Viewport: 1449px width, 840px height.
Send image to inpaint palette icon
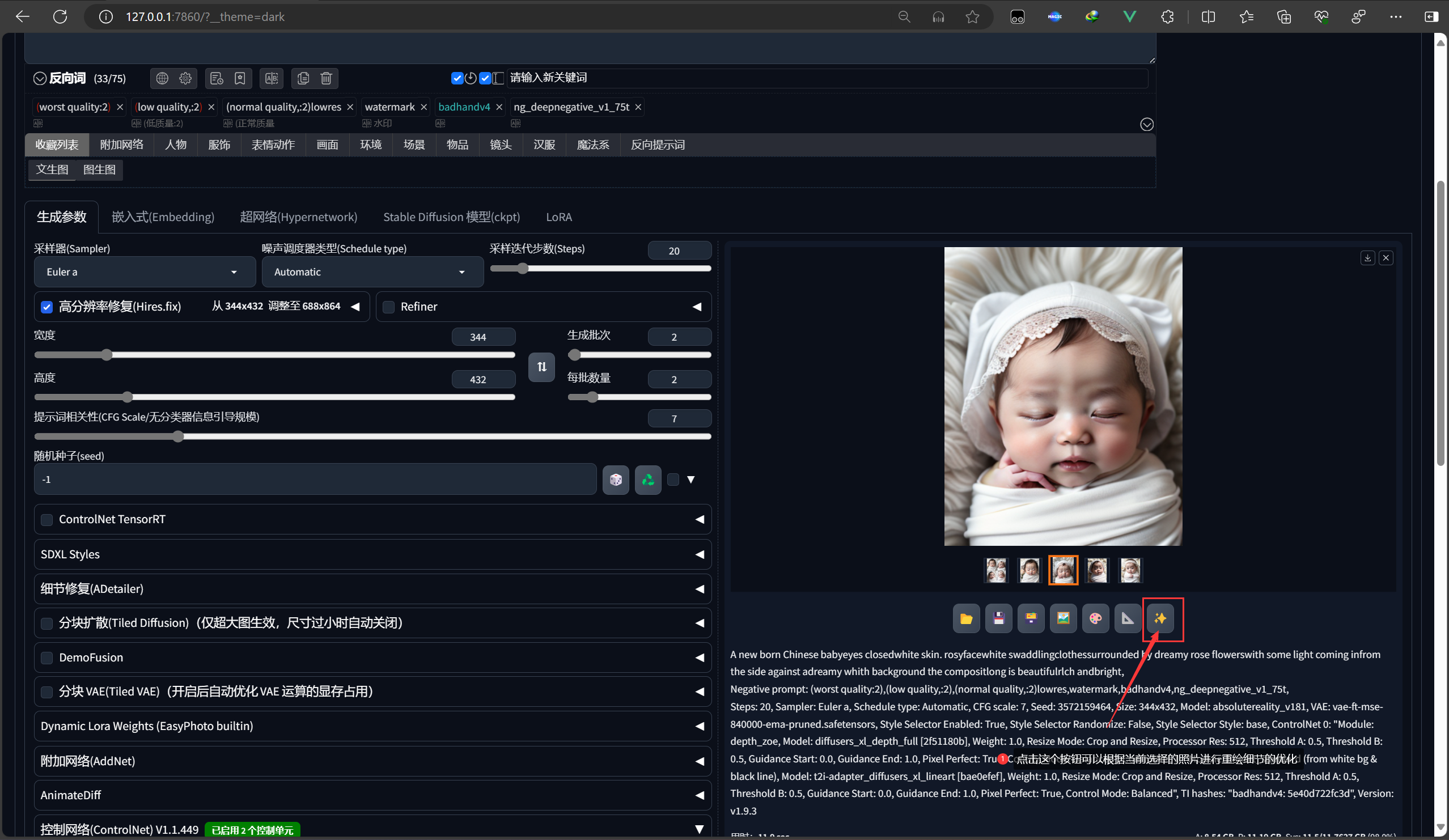tap(1095, 618)
